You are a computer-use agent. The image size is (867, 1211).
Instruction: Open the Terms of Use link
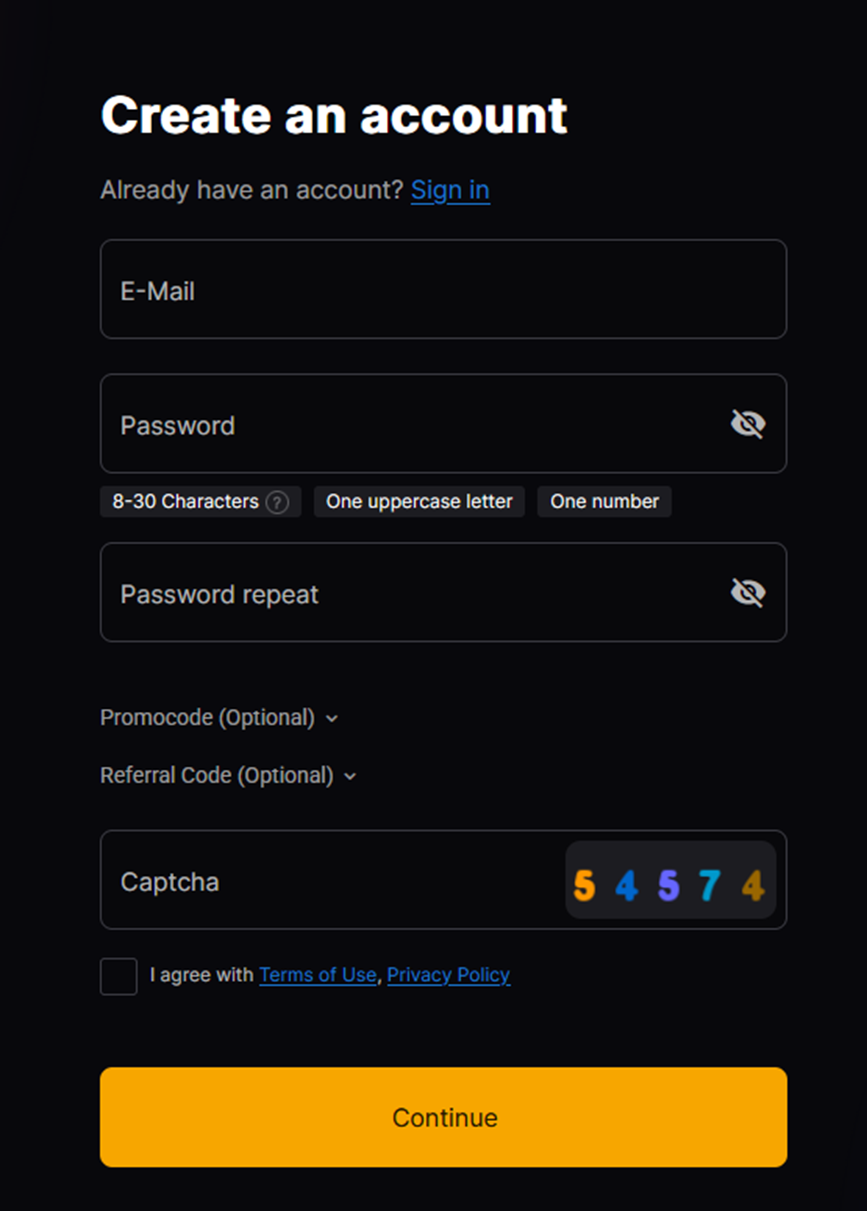[x=317, y=975]
